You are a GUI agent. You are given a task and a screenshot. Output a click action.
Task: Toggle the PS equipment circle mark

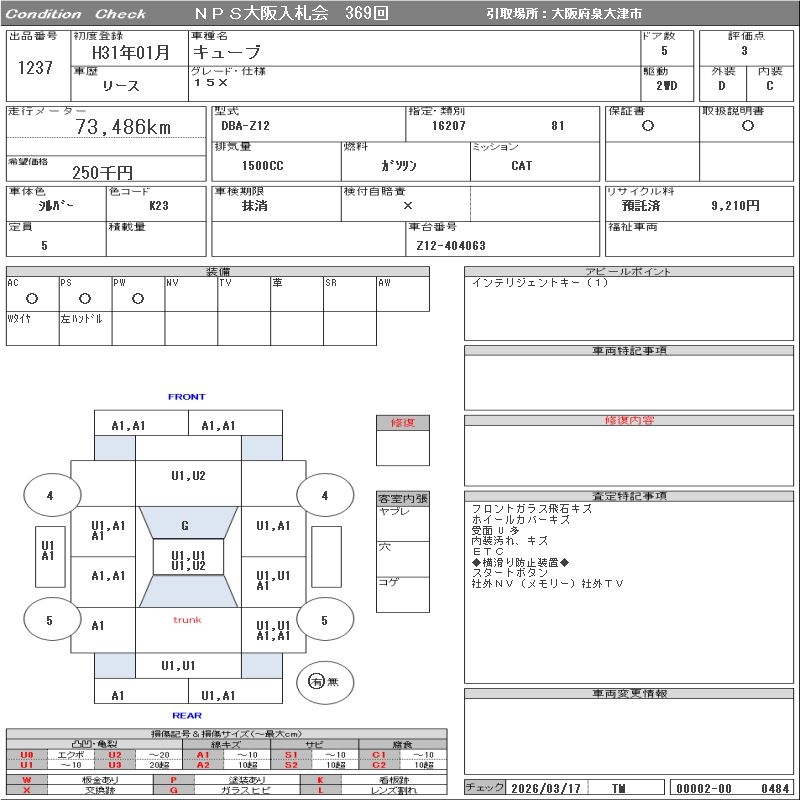click(84, 298)
